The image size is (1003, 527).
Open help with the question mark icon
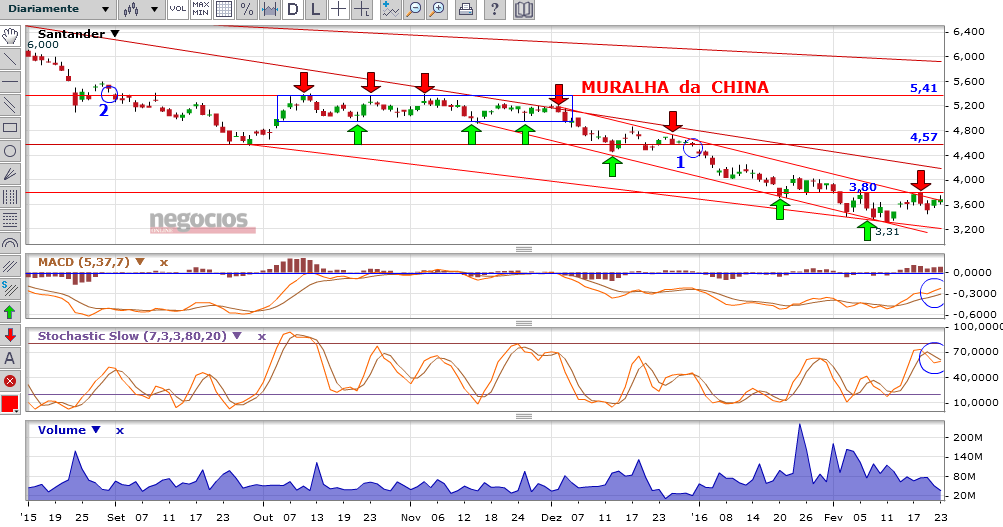494,9
